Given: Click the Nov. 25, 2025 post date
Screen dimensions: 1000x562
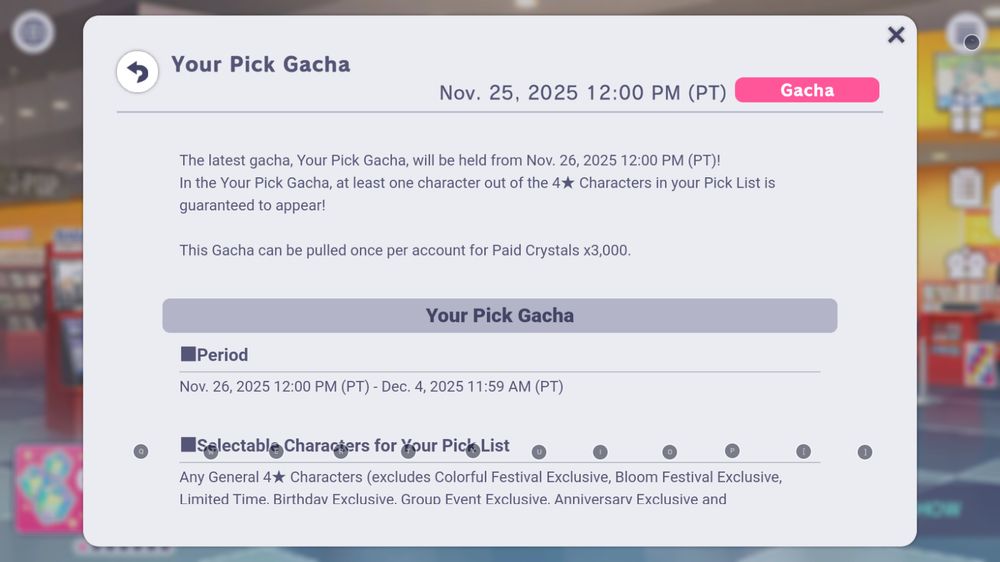Looking at the screenshot, I should pos(582,93).
